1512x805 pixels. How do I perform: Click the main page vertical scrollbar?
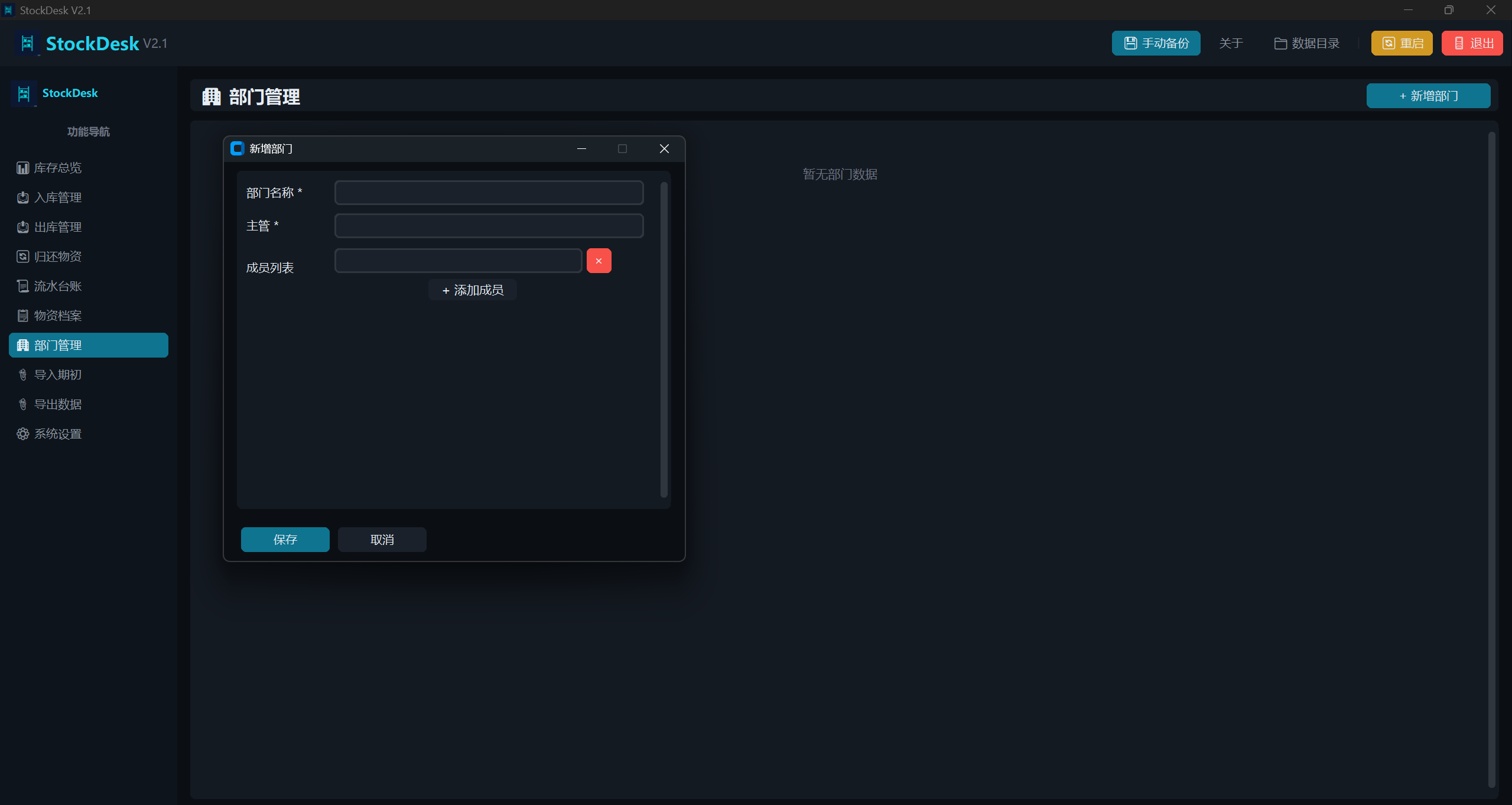pyautogui.click(x=1491, y=460)
